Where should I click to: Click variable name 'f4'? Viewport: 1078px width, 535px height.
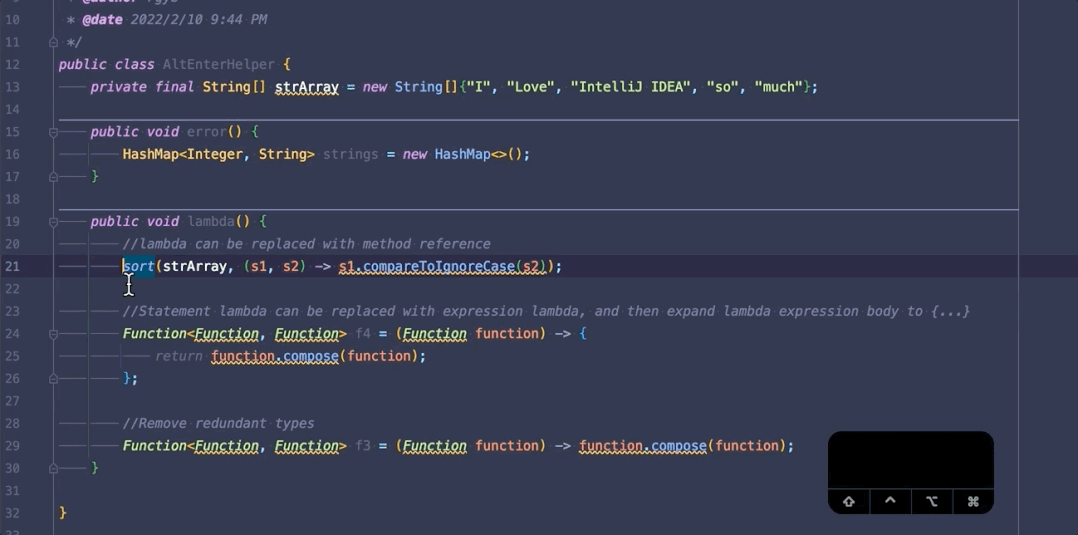[x=363, y=334]
